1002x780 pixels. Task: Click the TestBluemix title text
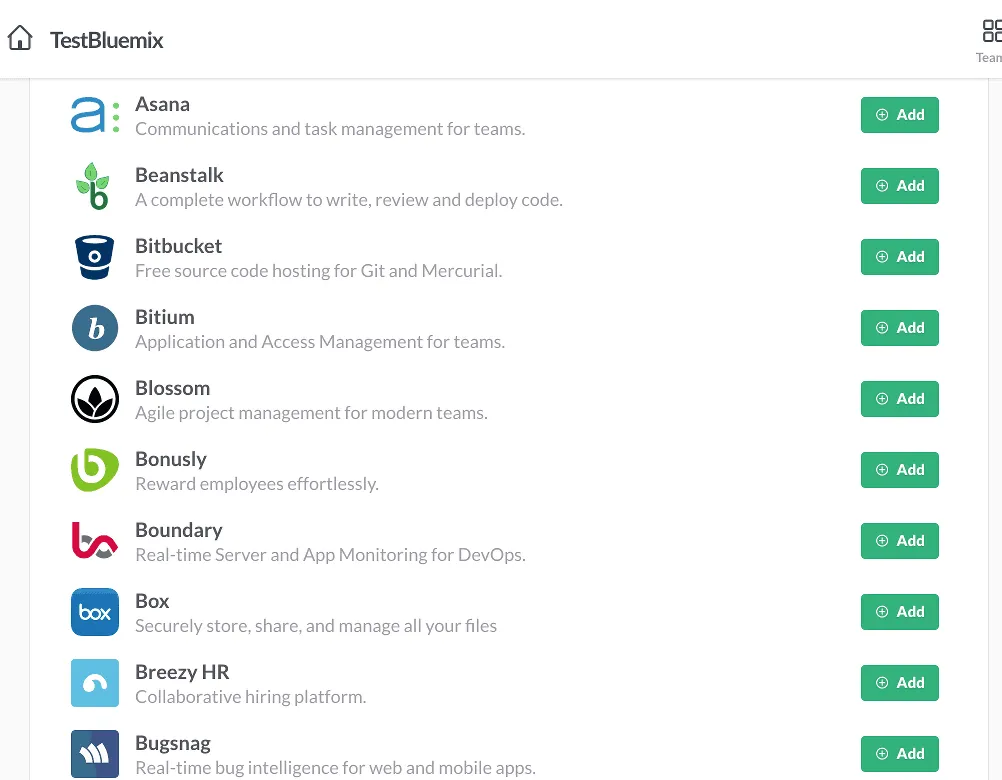pyautogui.click(x=107, y=40)
